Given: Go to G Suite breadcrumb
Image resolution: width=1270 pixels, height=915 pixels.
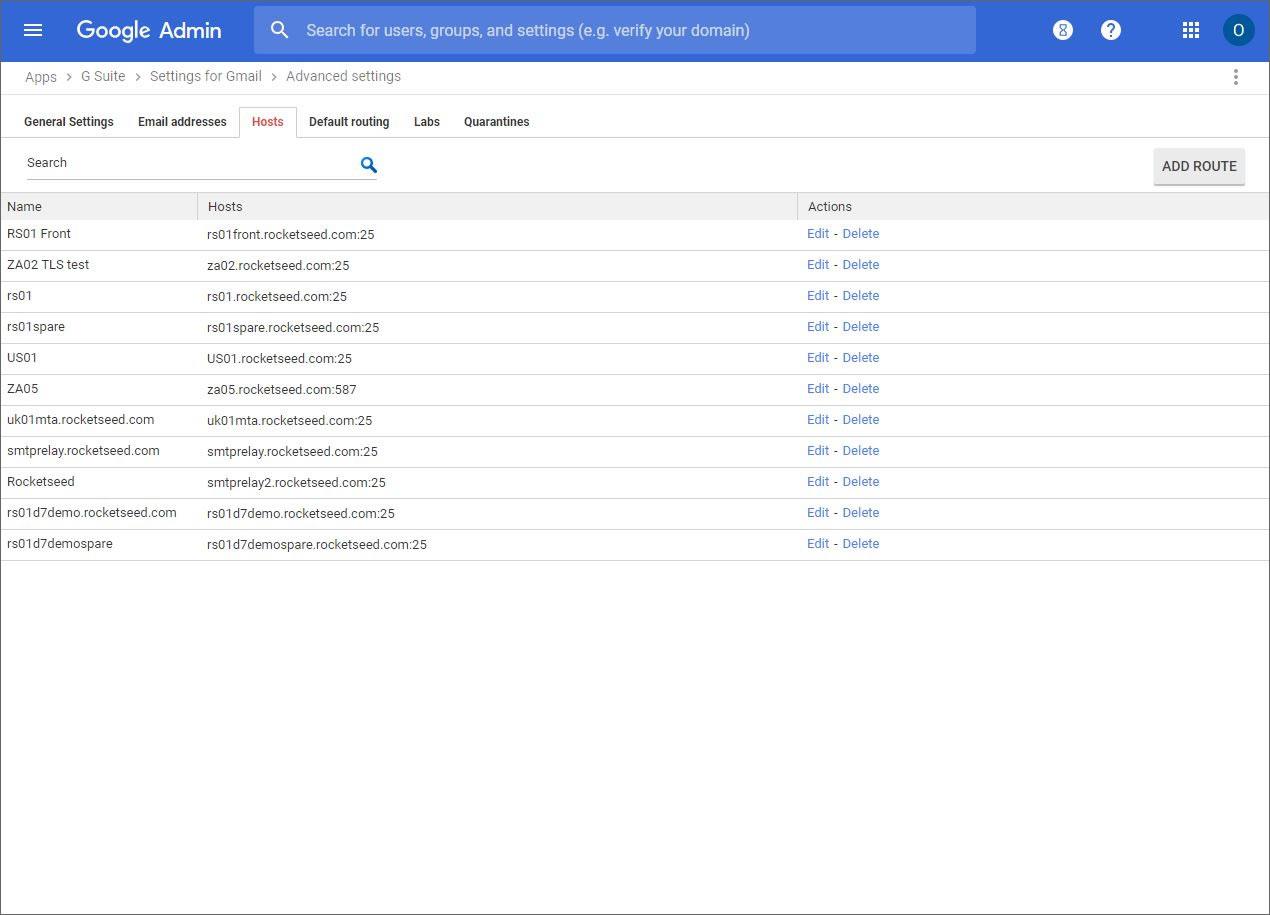Looking at the screenshot, I should [103, 76].
